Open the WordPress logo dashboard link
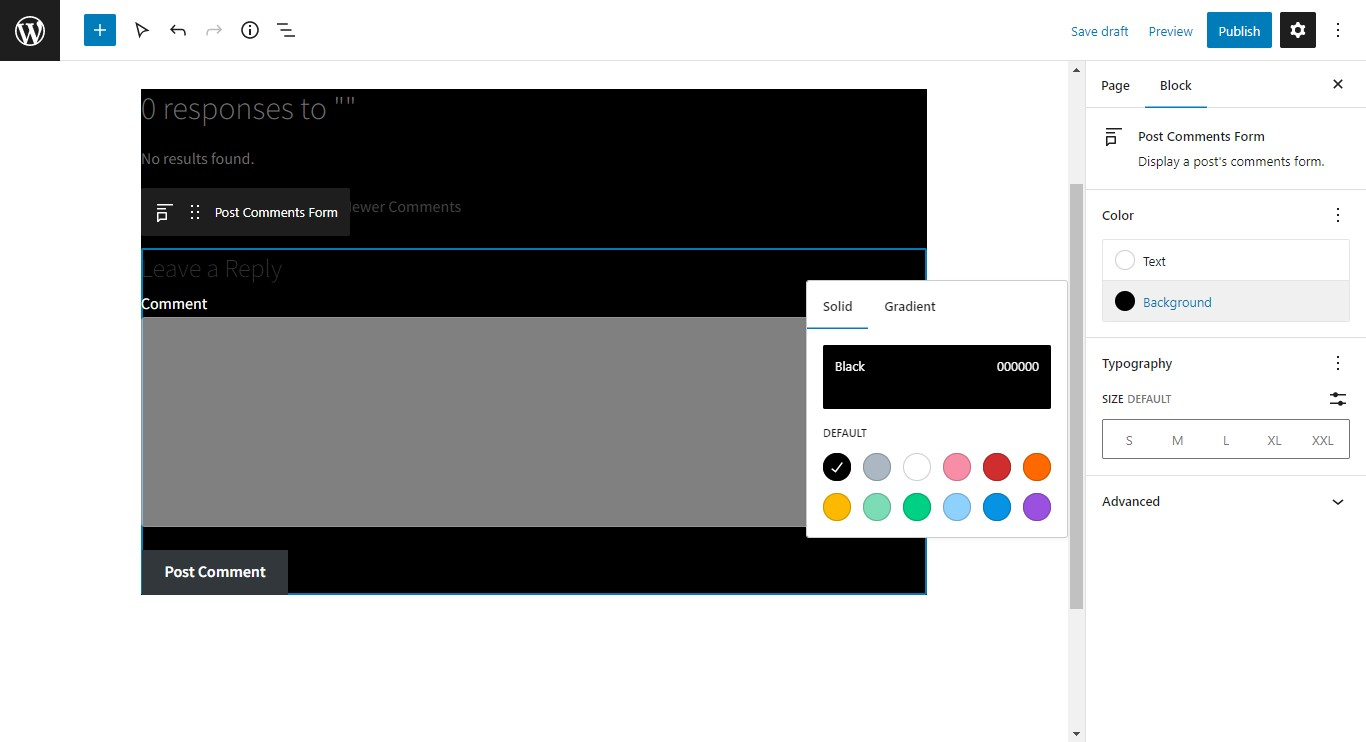Viewport: 1366px width, 742px height. point(30,30)
